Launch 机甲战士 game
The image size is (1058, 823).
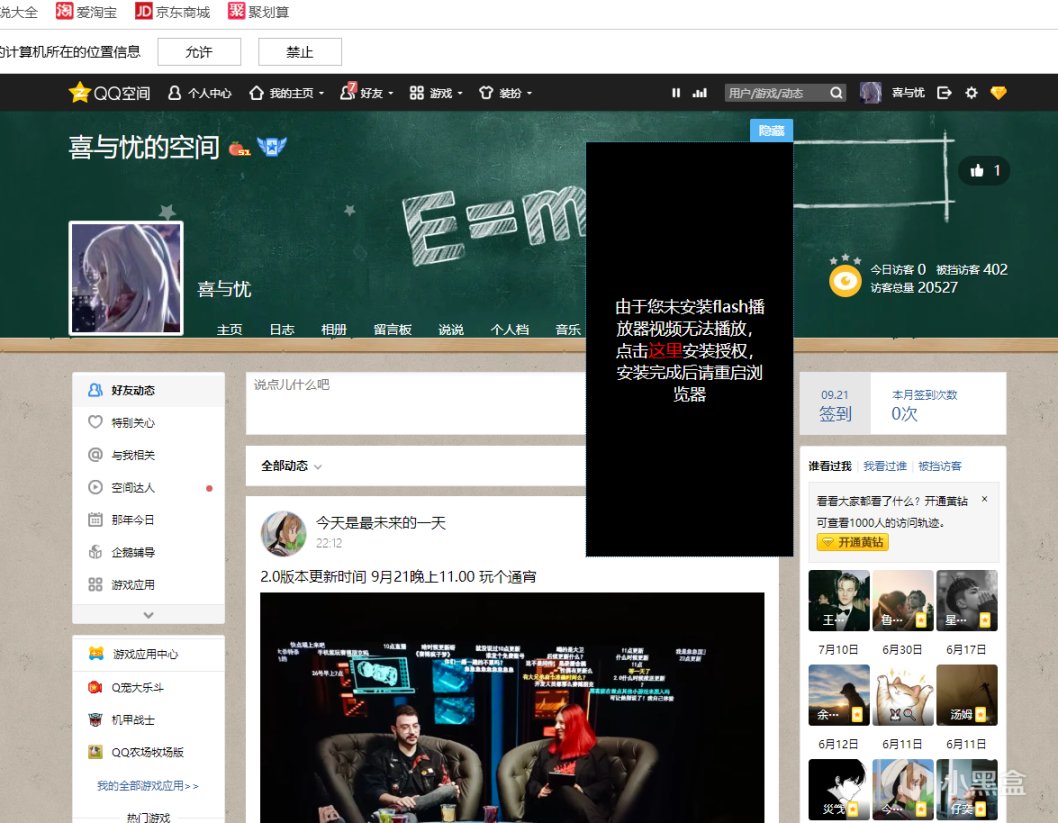click(x=122, y=720)
